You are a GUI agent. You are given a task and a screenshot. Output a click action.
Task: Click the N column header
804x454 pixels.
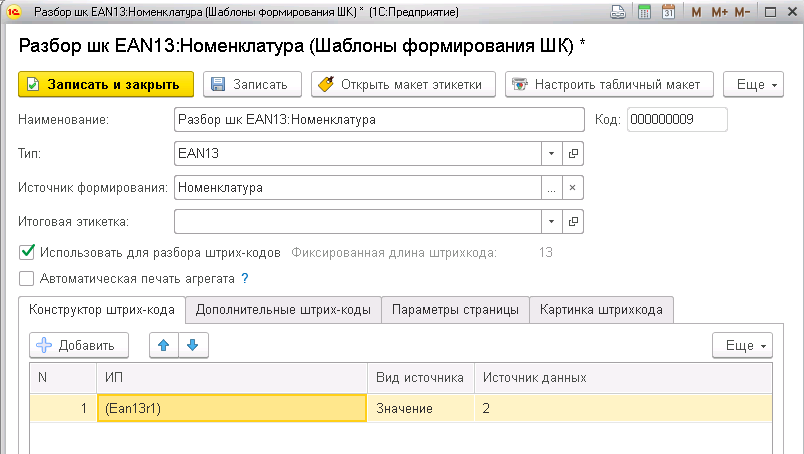click(x=63, y=378)
